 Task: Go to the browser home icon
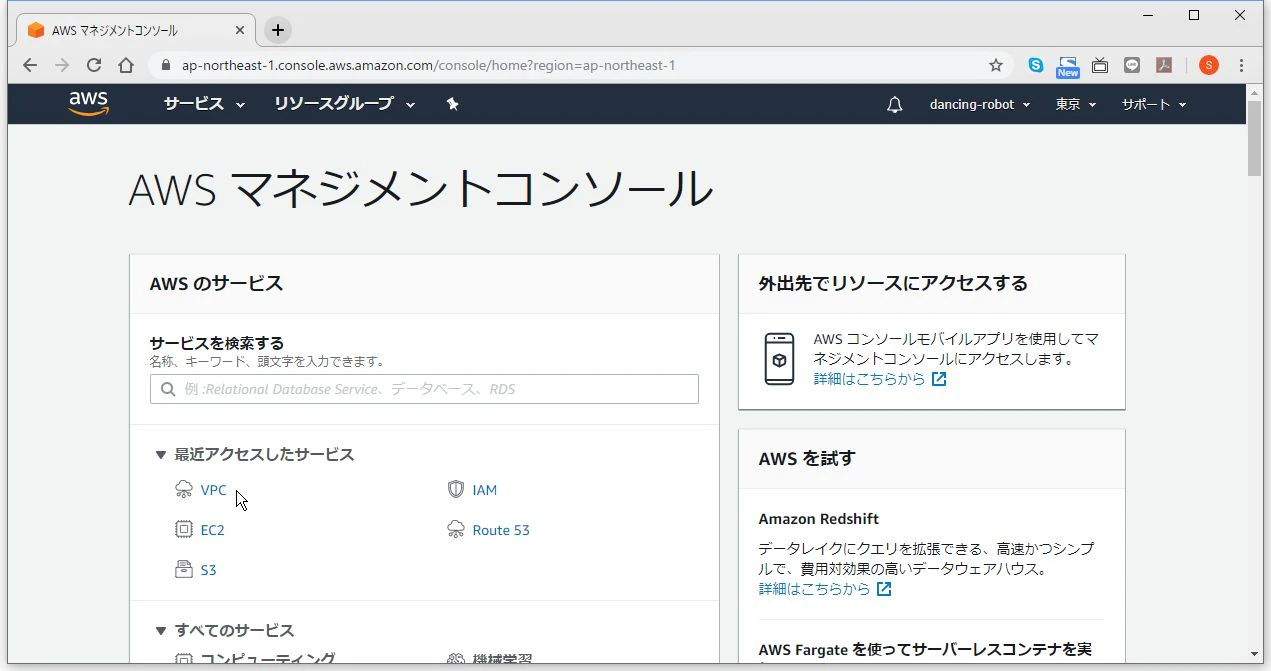coord(126,65)
